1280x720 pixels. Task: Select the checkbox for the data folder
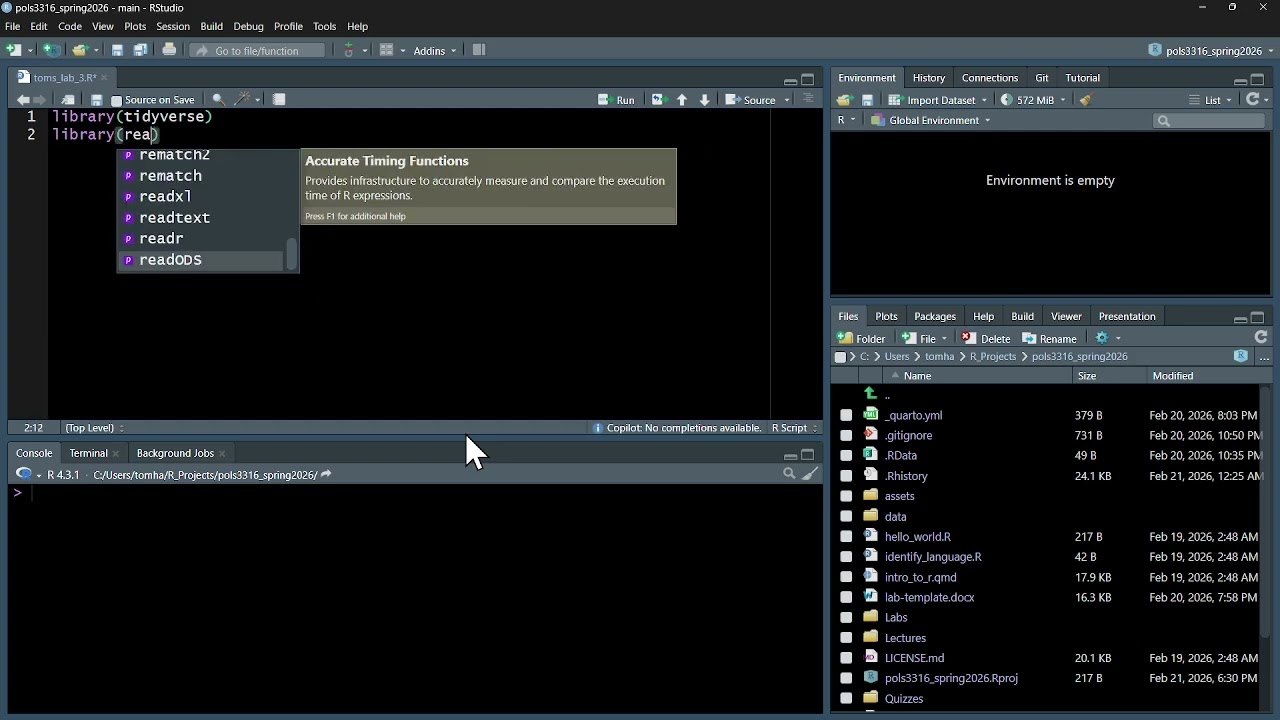coord(846,517)
